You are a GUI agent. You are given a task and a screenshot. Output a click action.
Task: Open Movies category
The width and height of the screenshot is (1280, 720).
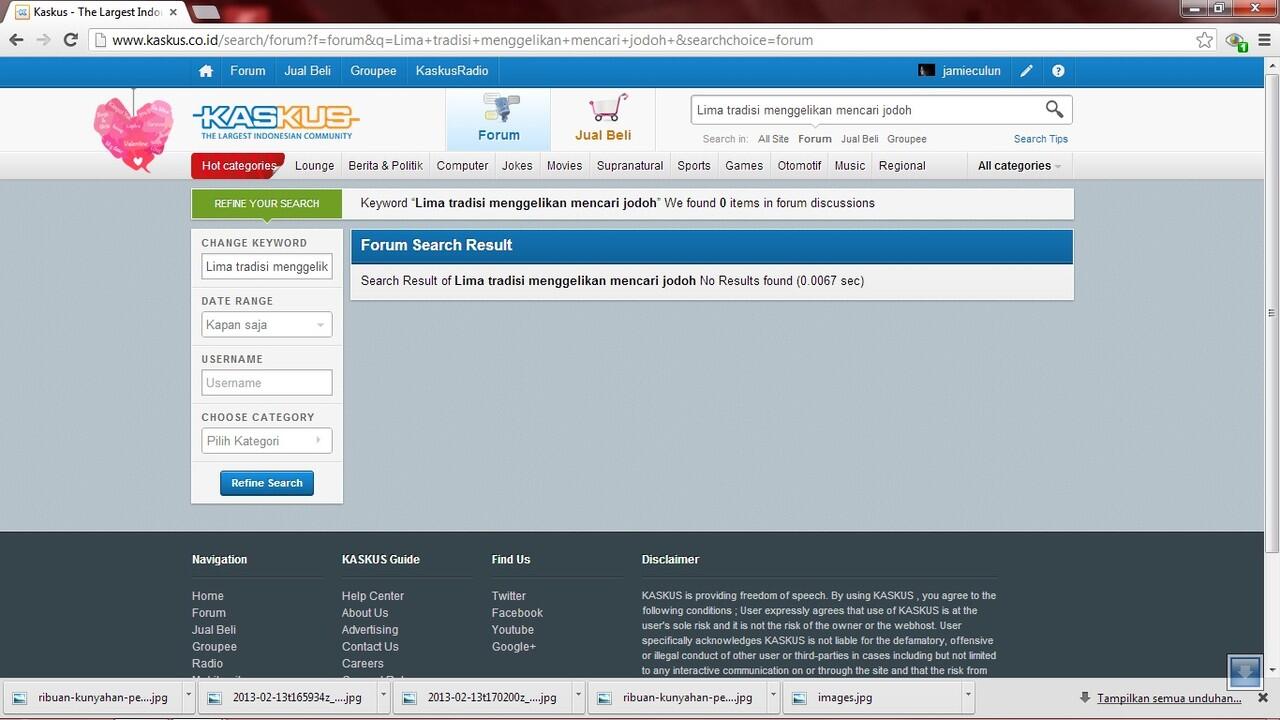pyautogui.click(x=564, y=166)
